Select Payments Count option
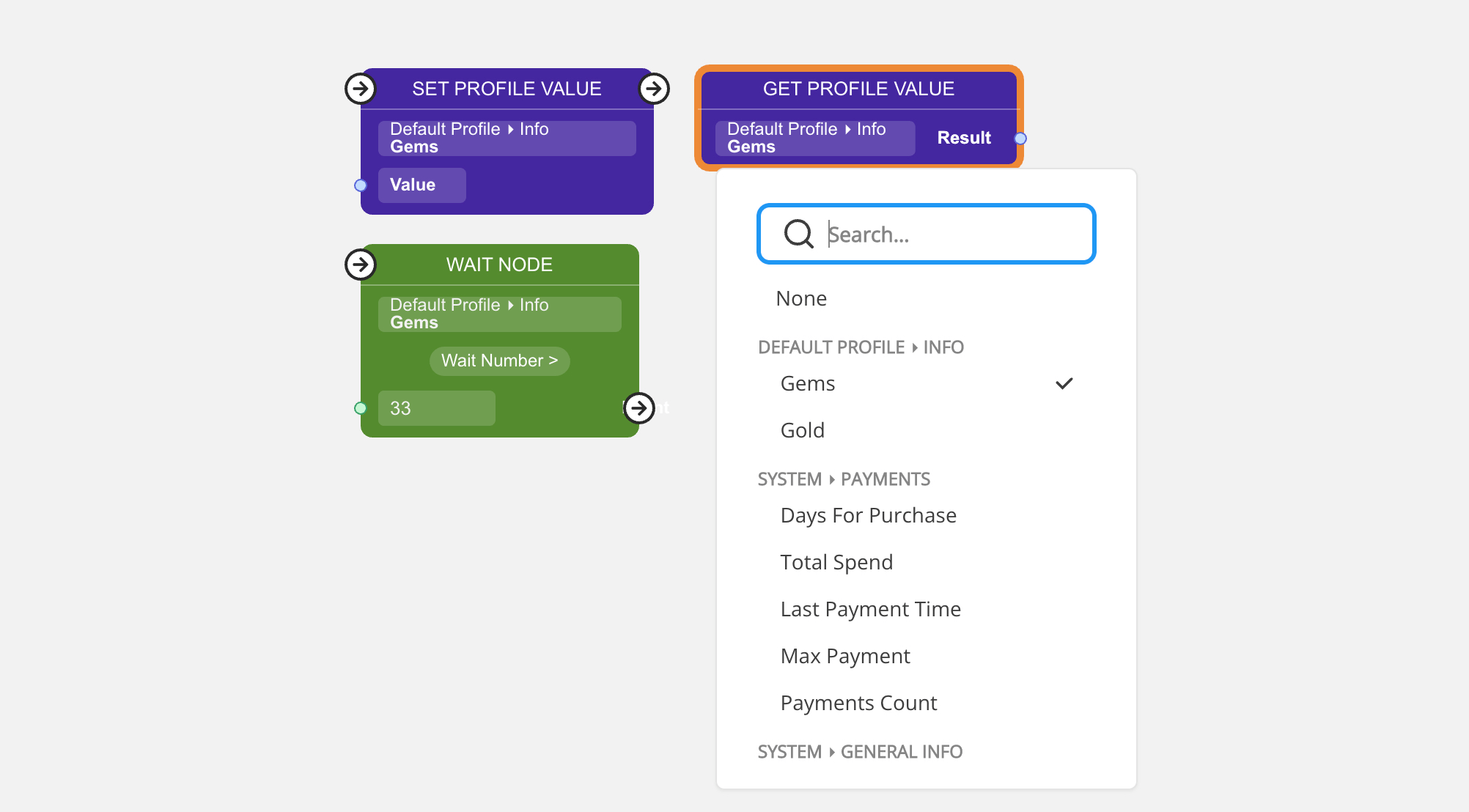 (x=858, y=703)
